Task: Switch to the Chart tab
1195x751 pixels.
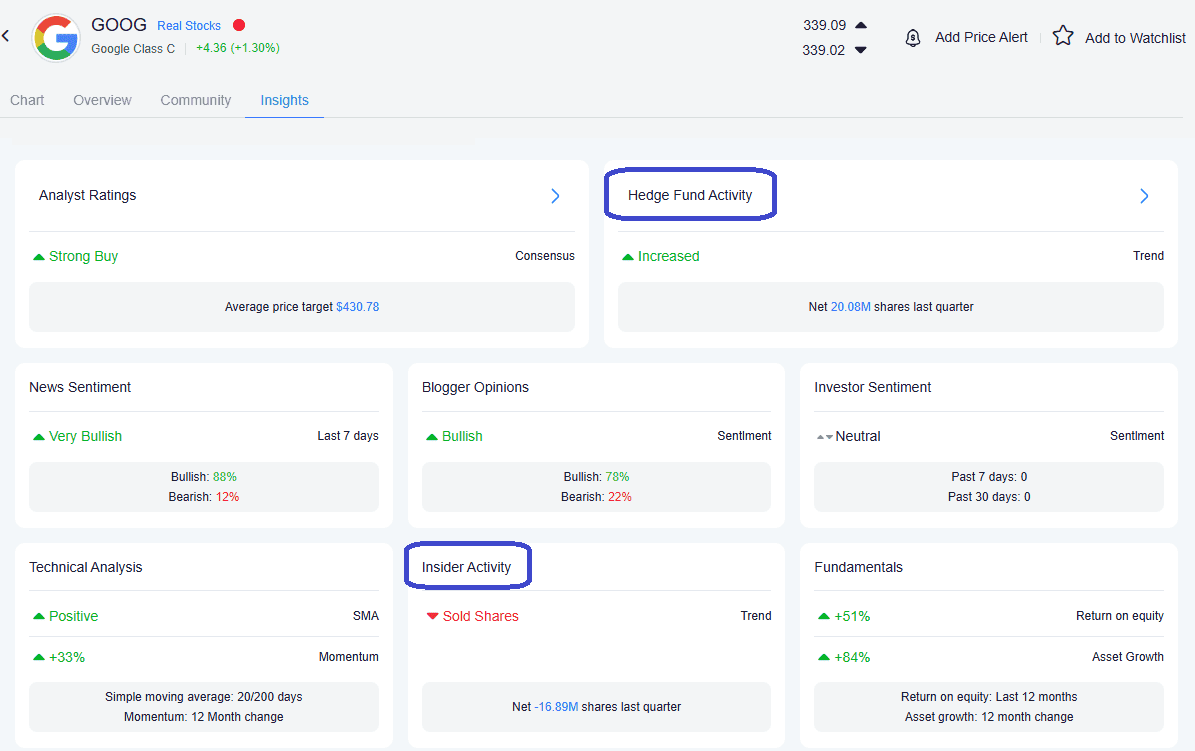Action: pos(27,100)
